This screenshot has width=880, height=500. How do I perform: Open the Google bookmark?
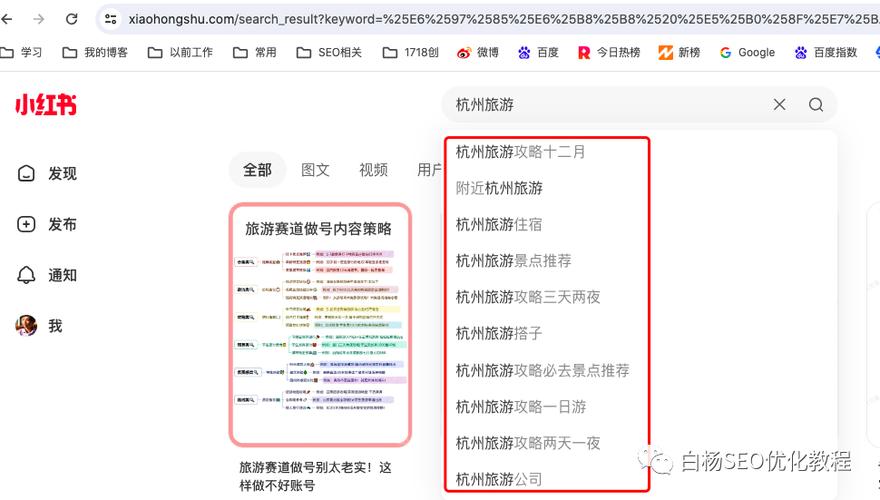click(747, 52)
